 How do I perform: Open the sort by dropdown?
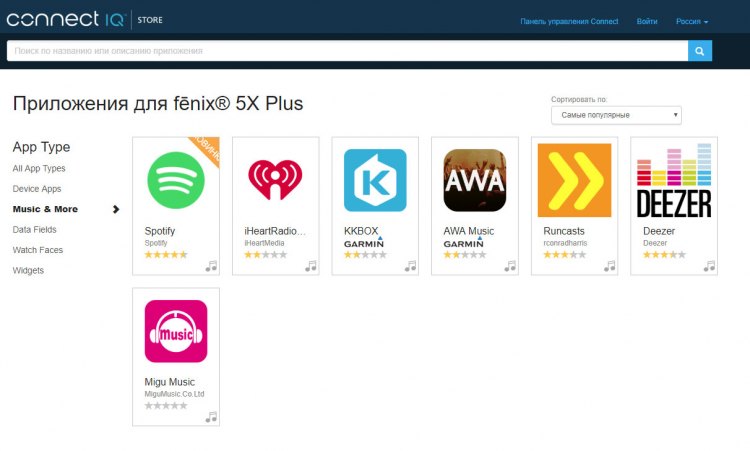(616, 115)
